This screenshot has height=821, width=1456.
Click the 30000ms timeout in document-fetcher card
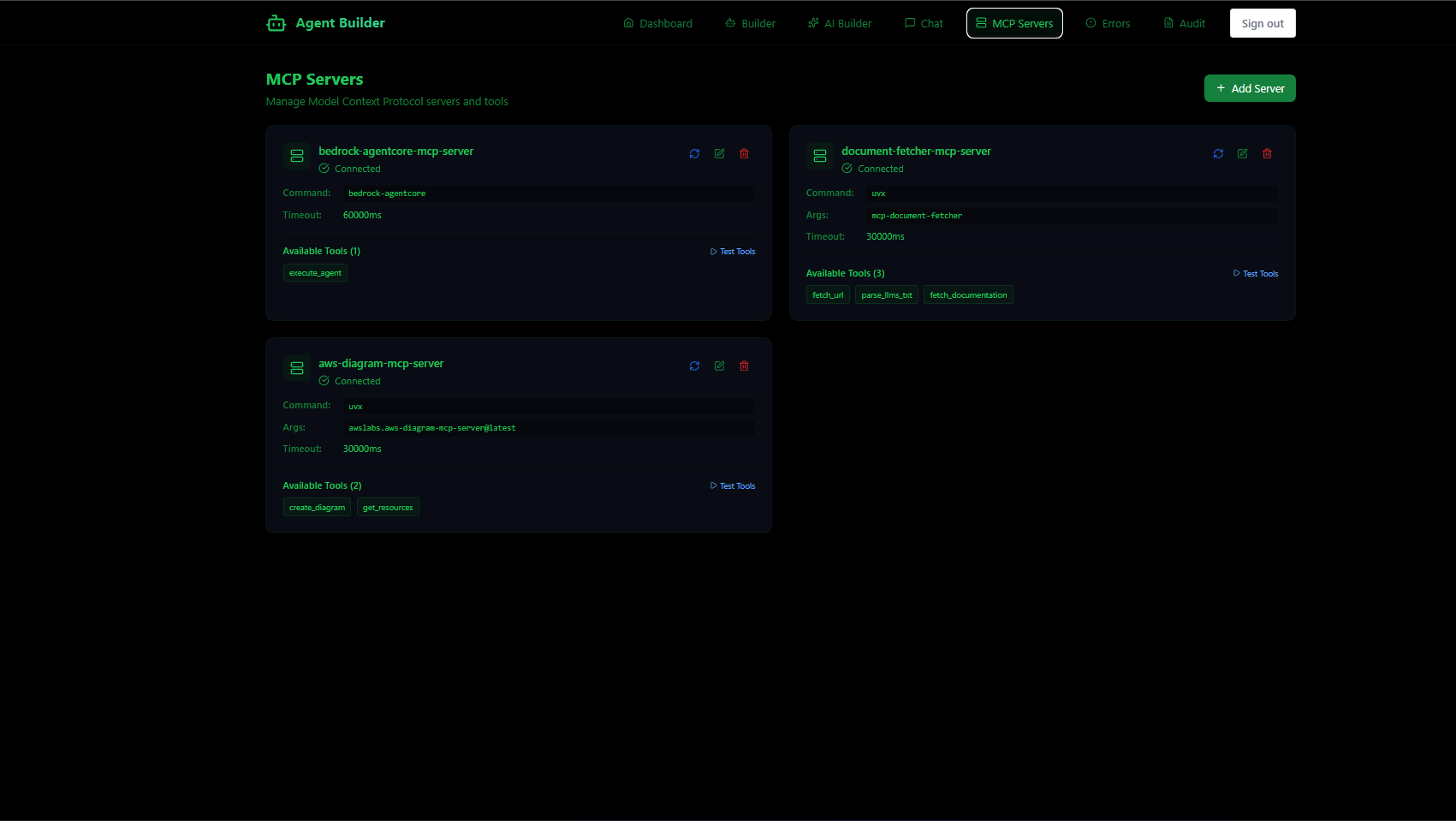pyautogui.click(x=885, y=237)
